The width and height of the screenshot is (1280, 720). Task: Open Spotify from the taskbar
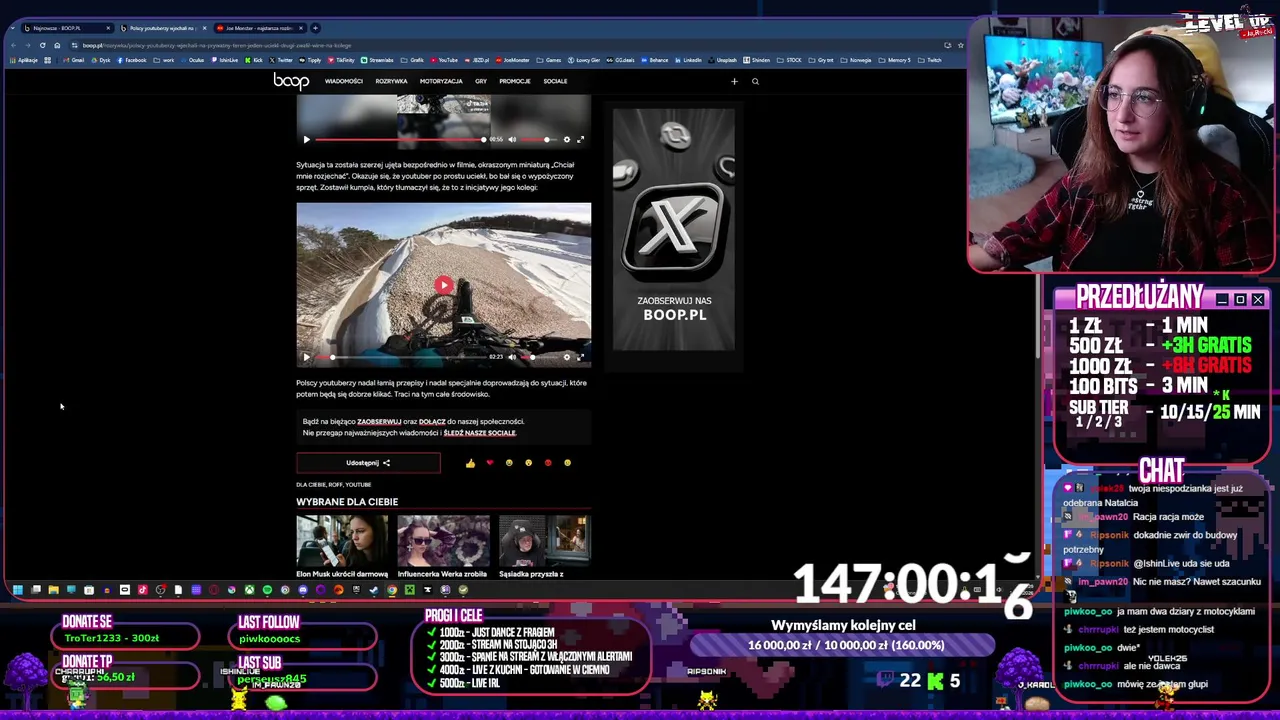[267, 590]
